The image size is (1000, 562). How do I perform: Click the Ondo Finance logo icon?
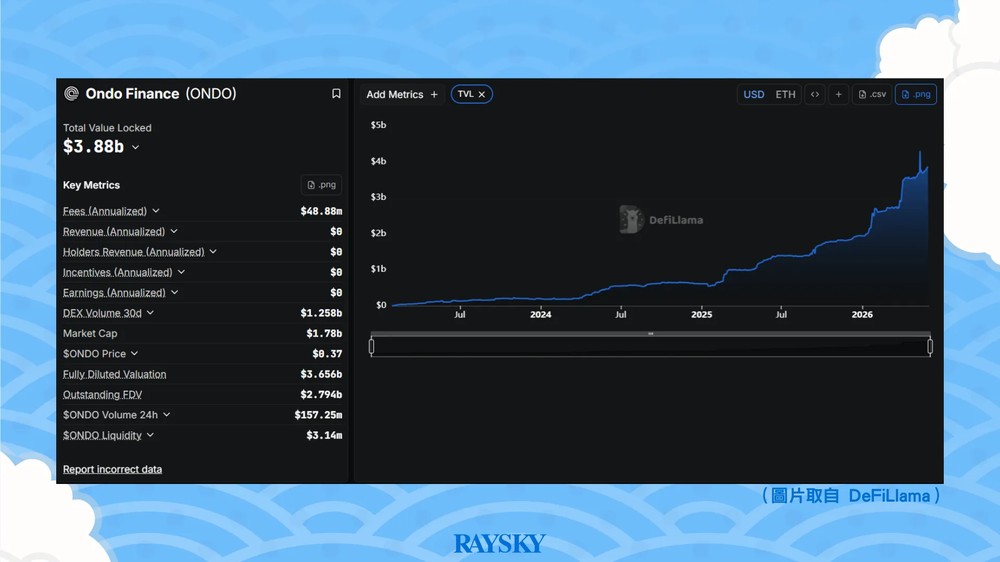pyautogui.click(x=71, y=94)
